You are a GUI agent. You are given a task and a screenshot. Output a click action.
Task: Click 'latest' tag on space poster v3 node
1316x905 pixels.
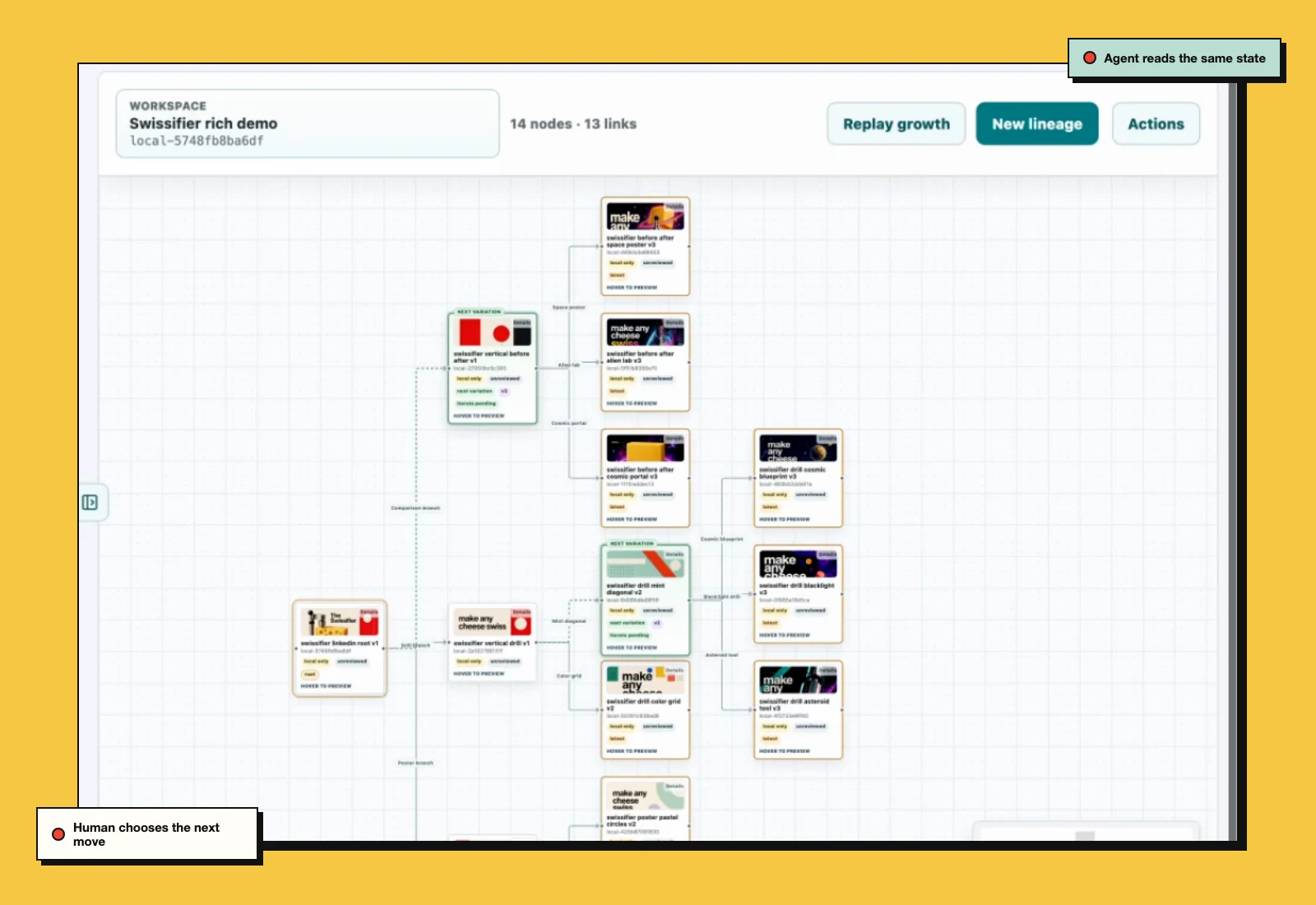click(x=617, y=276)
